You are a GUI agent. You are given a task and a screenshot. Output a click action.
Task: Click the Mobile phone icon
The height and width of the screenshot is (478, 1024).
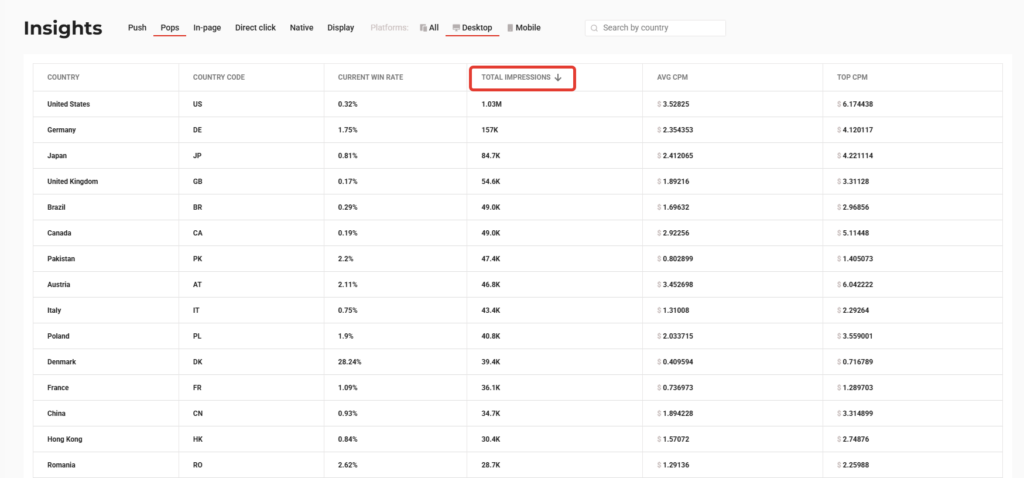coord(511,28)
